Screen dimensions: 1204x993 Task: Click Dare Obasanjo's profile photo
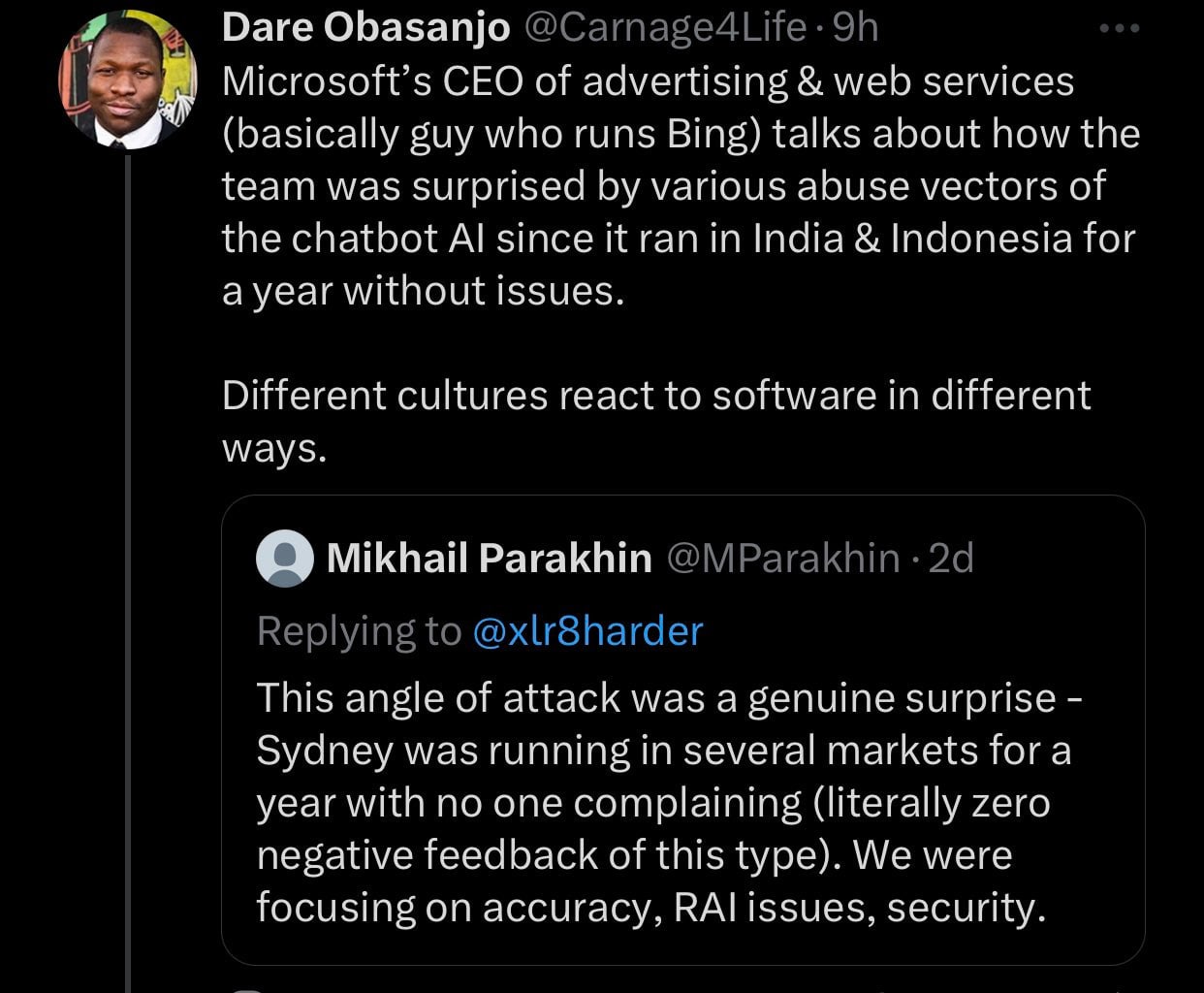(x=128, y=80)
